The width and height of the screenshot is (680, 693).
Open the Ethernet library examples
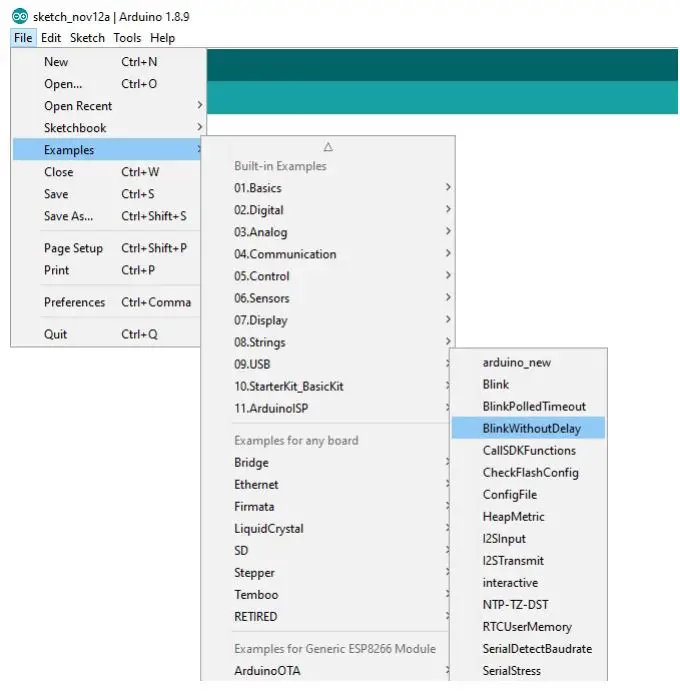[x=326, y=485]
